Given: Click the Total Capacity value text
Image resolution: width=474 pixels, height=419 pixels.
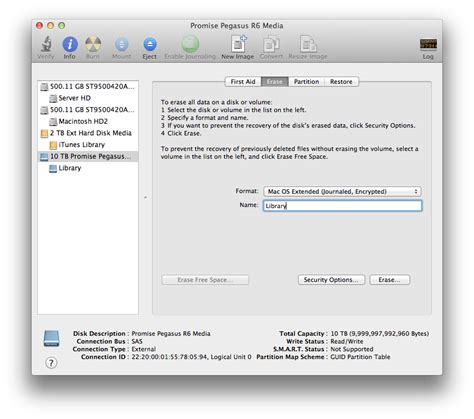Looking at the screenshot, I should click(380, 334).
